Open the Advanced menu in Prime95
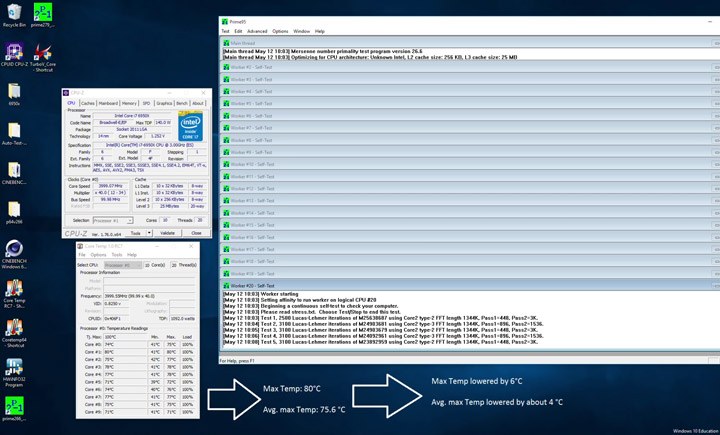720x435 pixels. [257, 31]
